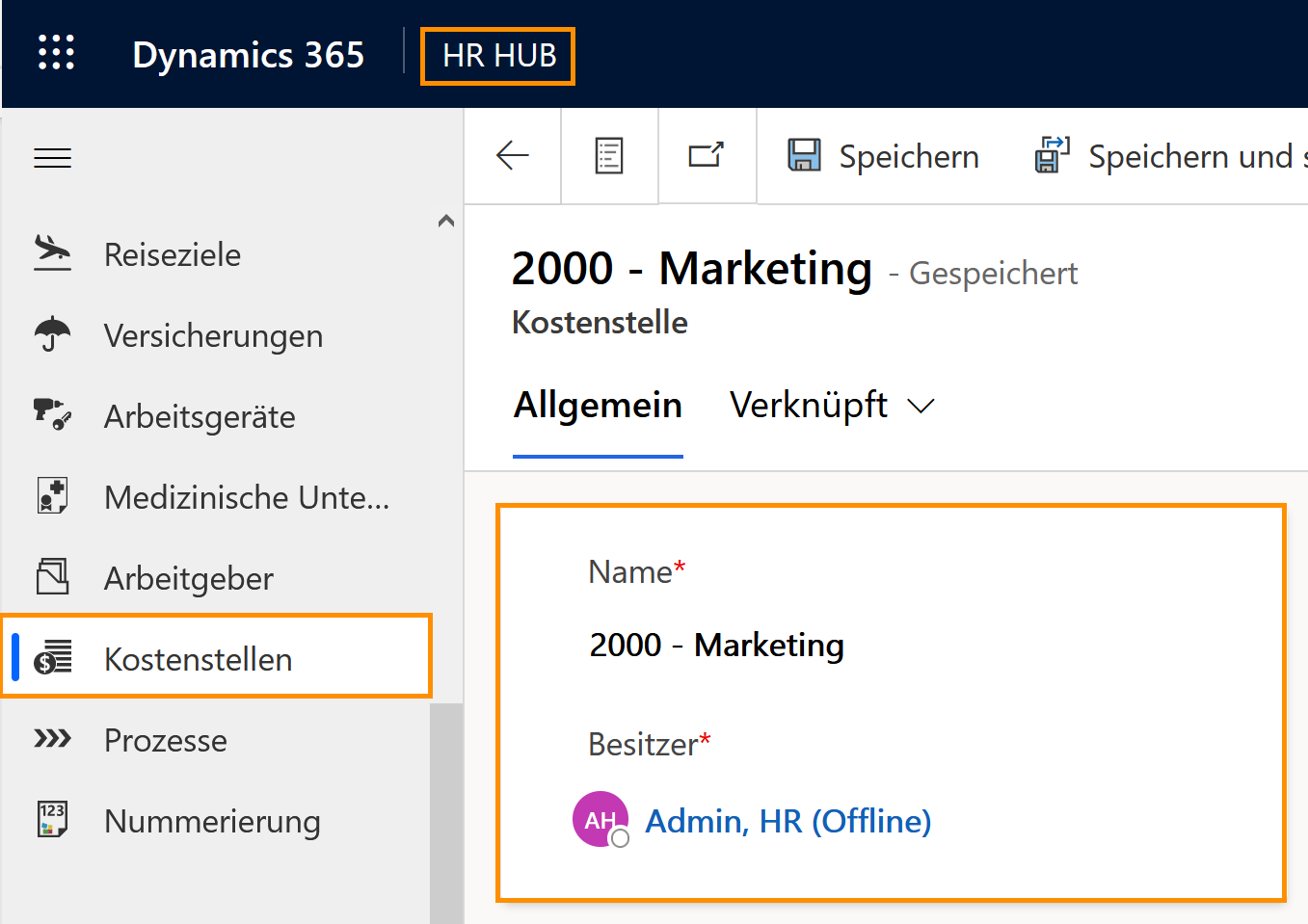Image resolution: width=1308 pixels, height=924 pixels.
Task: Open the Dynamics 365 app launcher grid
Action: point(56,53)
